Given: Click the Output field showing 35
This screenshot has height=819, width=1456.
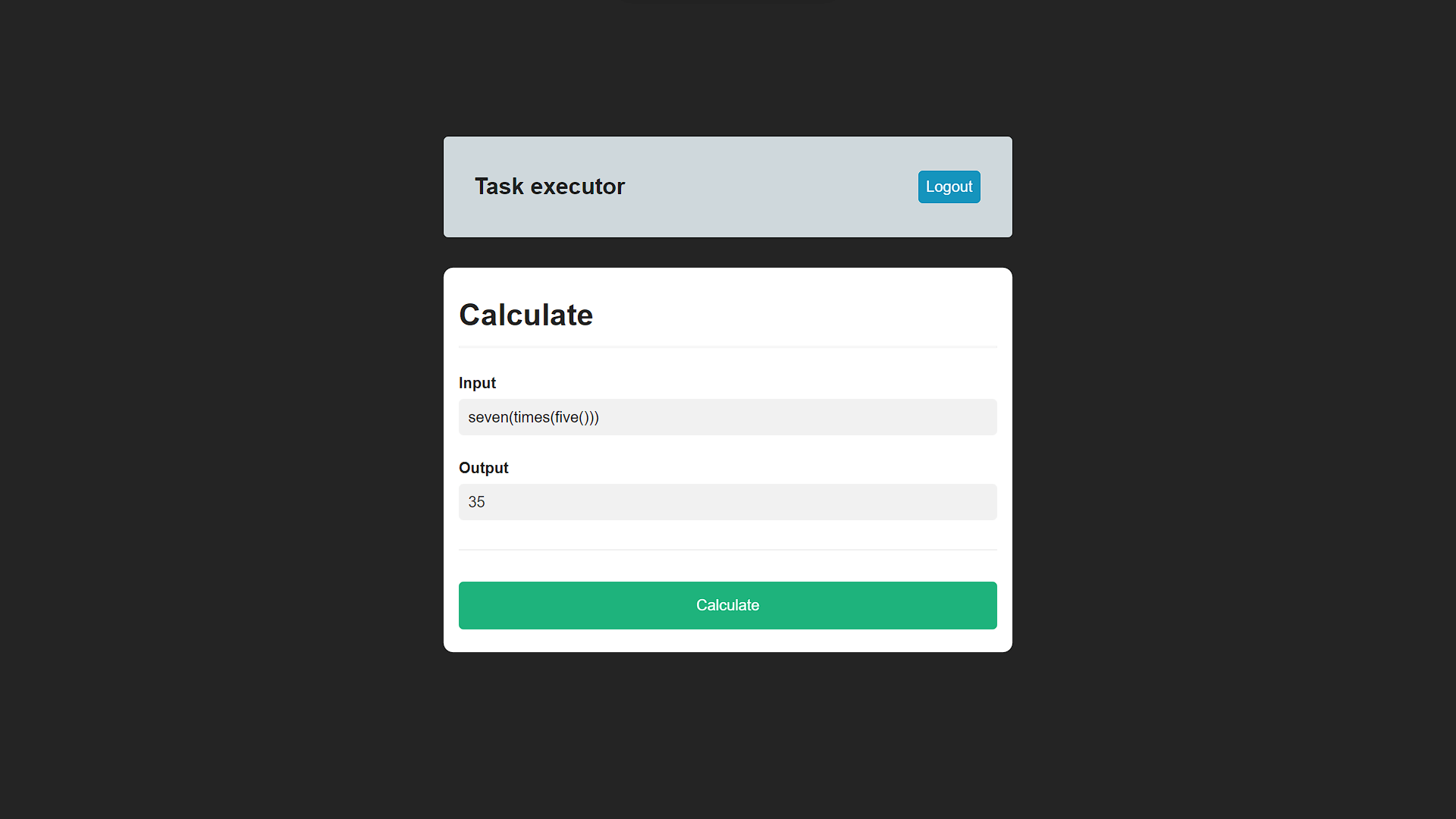Looking at the screenshot, I should 727,501.
